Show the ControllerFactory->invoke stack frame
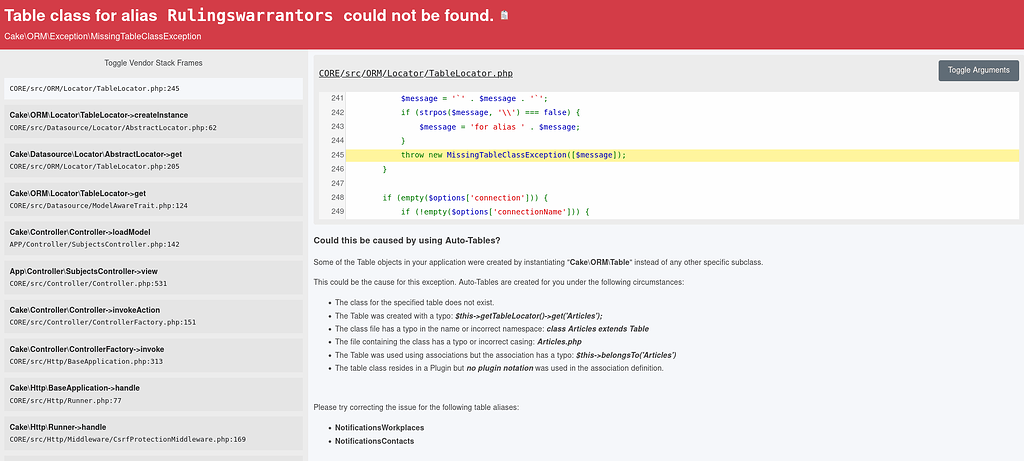Screen dimensions: 1024x461 (x=153, y=355)
